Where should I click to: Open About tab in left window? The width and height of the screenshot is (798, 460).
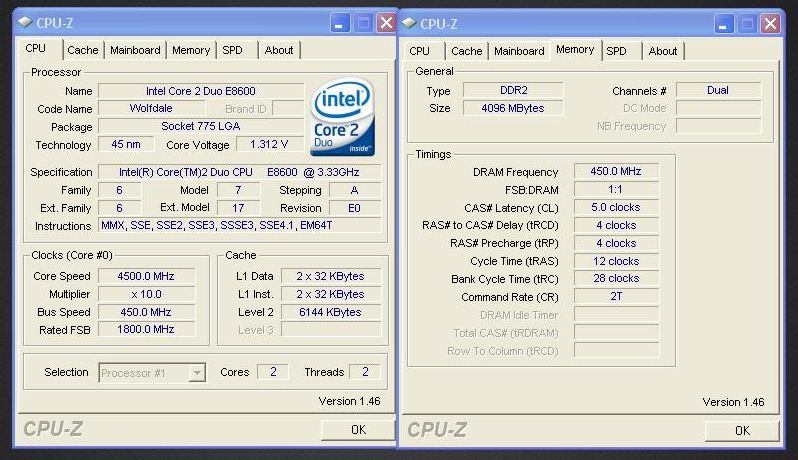point(278,50)
